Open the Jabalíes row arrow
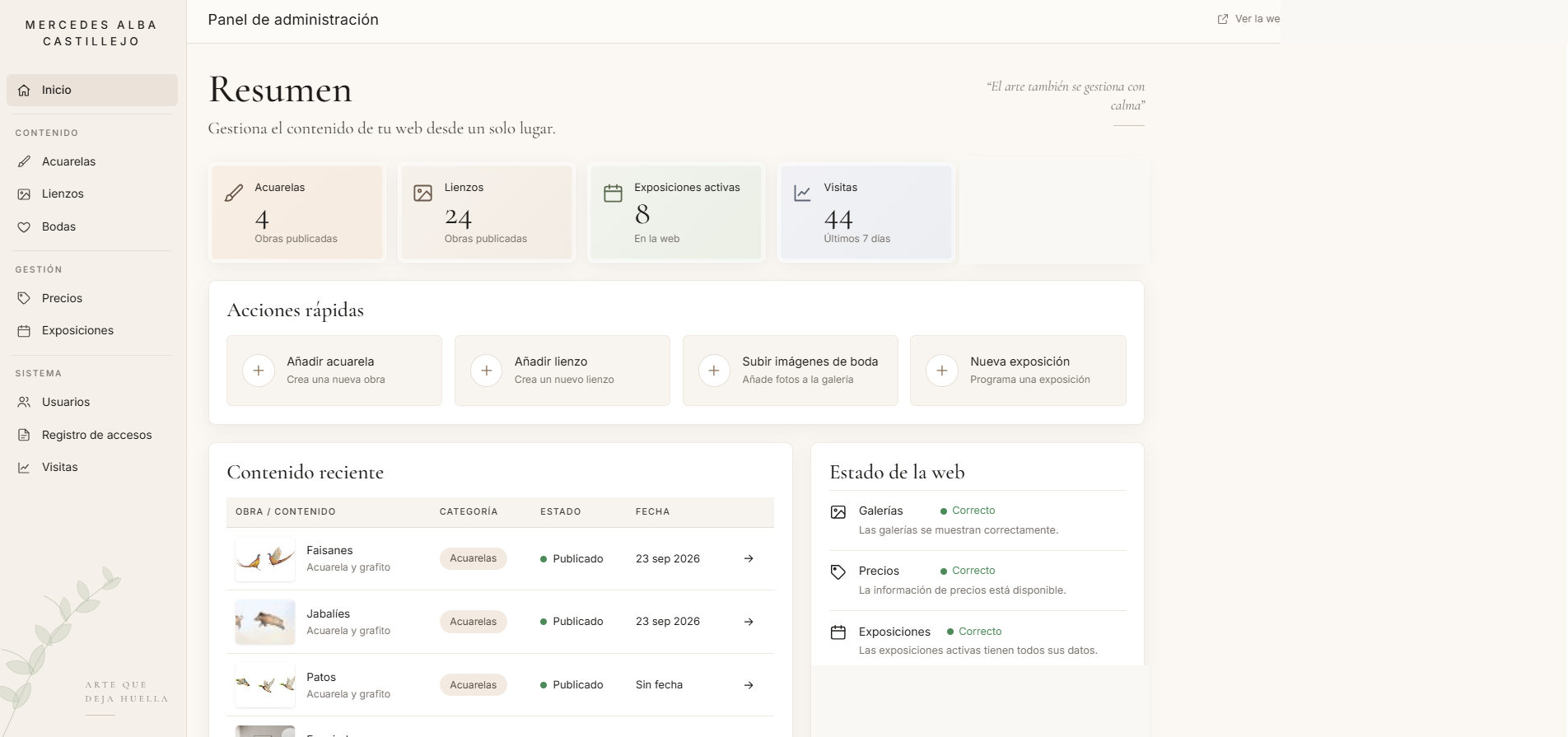The image size is (1568, 737). [749, 622]
